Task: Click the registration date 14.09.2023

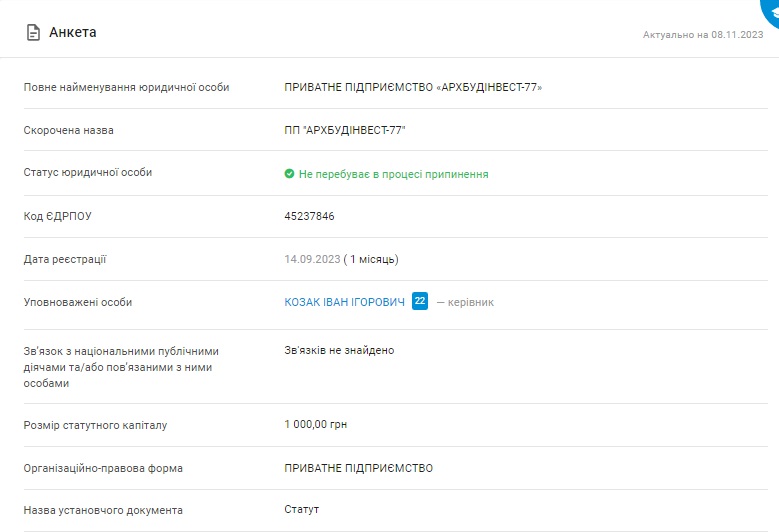Action: coord(311,260)
